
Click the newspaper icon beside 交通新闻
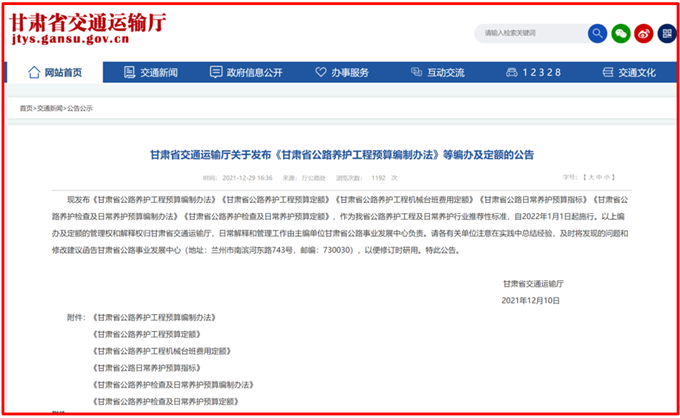[x=128, y=72]
